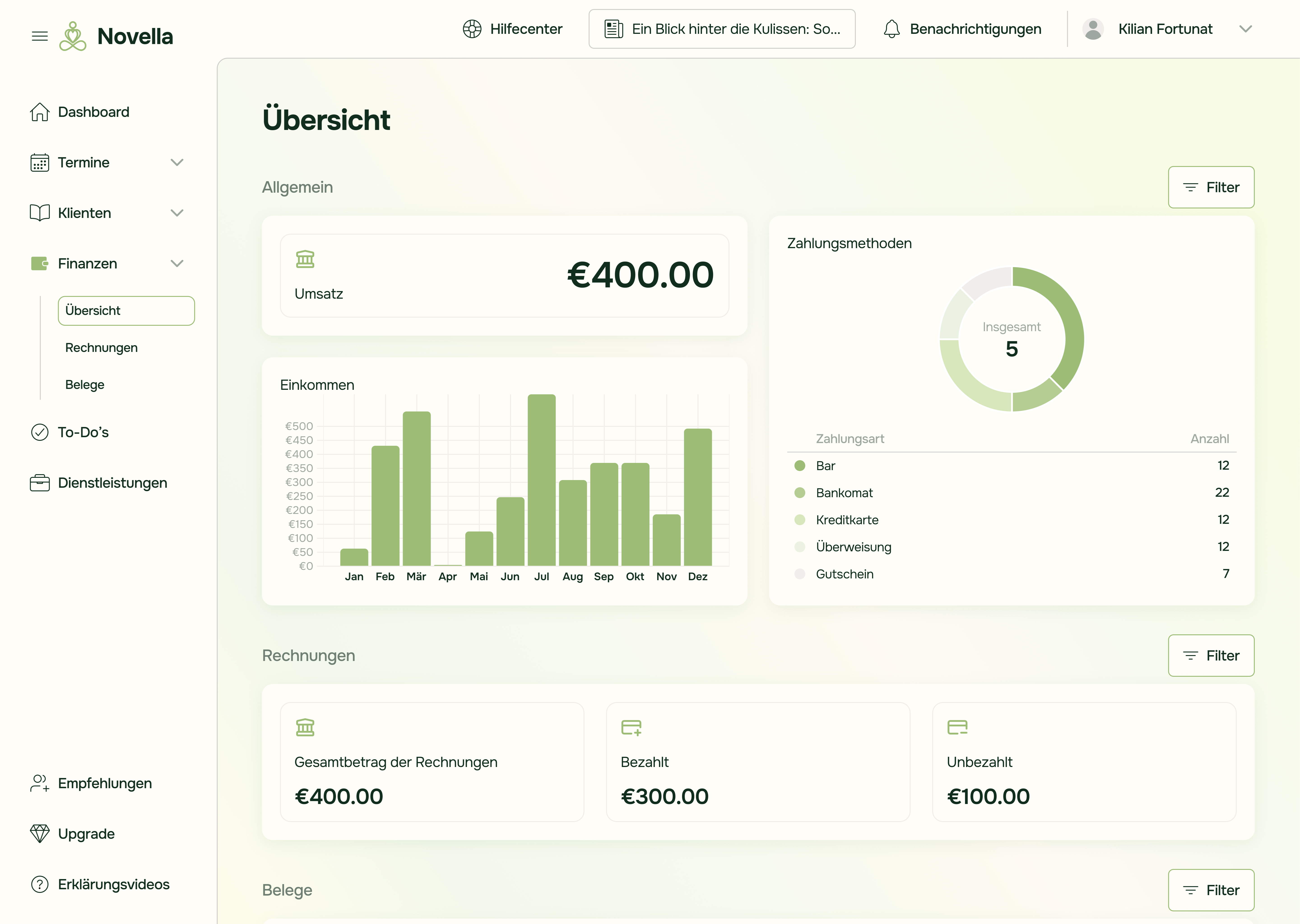
Task: Click the card-minus icon above Unbezahlt
Action: tap(957, 728)
